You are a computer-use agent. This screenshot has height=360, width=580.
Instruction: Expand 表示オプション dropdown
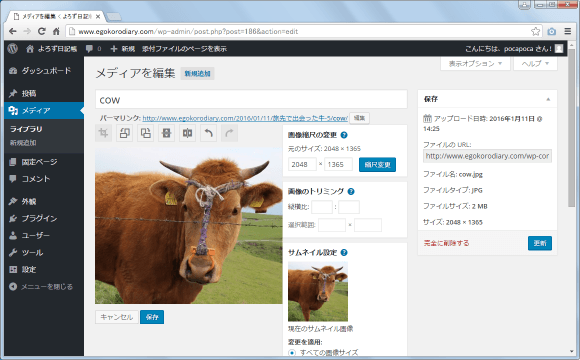point(475,64)
